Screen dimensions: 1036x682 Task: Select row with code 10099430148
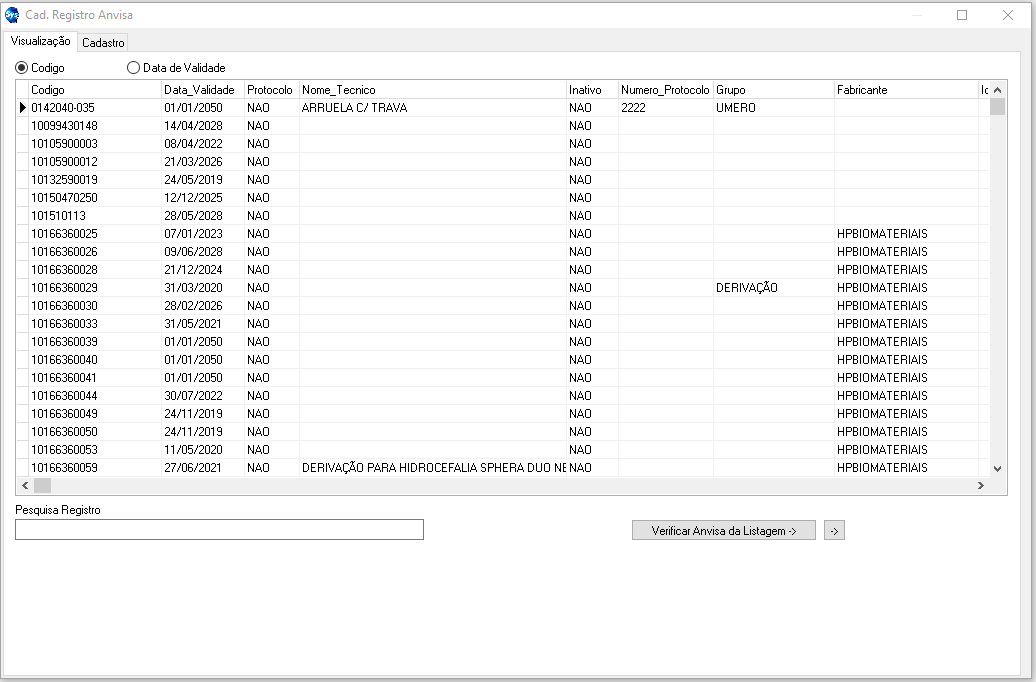point(64,126)
